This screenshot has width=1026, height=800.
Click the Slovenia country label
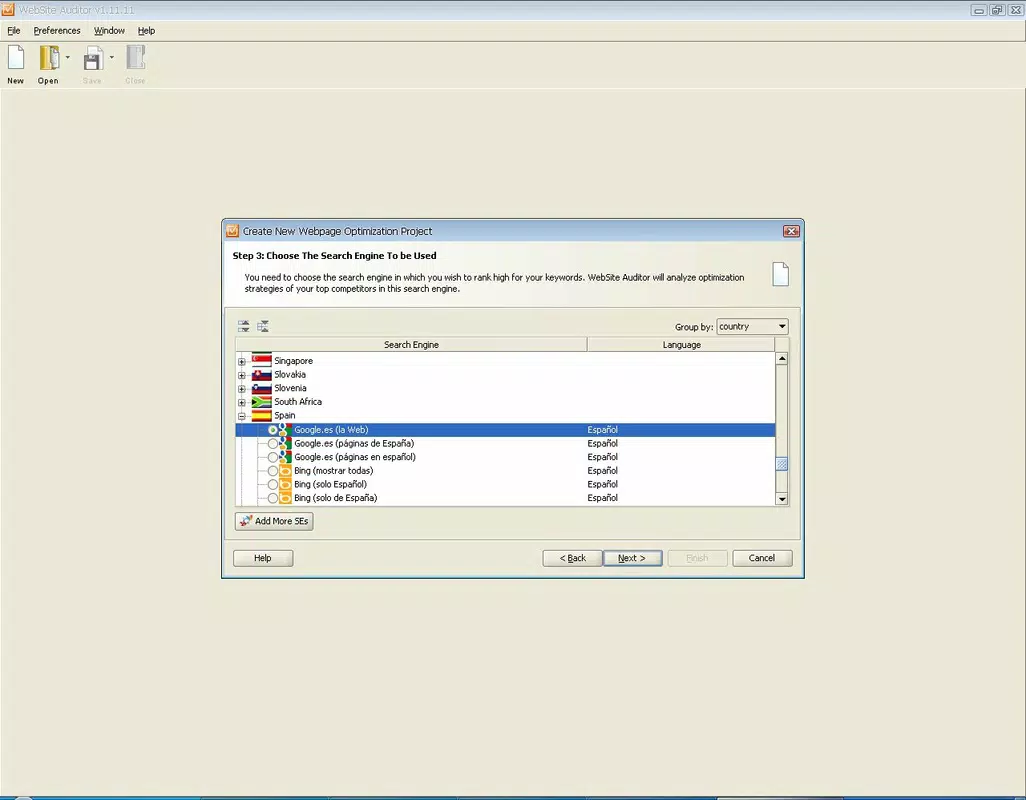[x=290, y=388]
